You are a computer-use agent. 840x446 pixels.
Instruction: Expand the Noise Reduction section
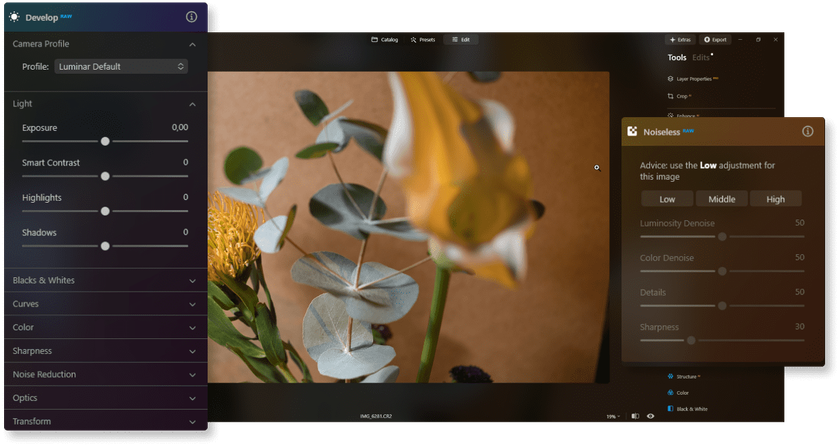pos(106,374)
